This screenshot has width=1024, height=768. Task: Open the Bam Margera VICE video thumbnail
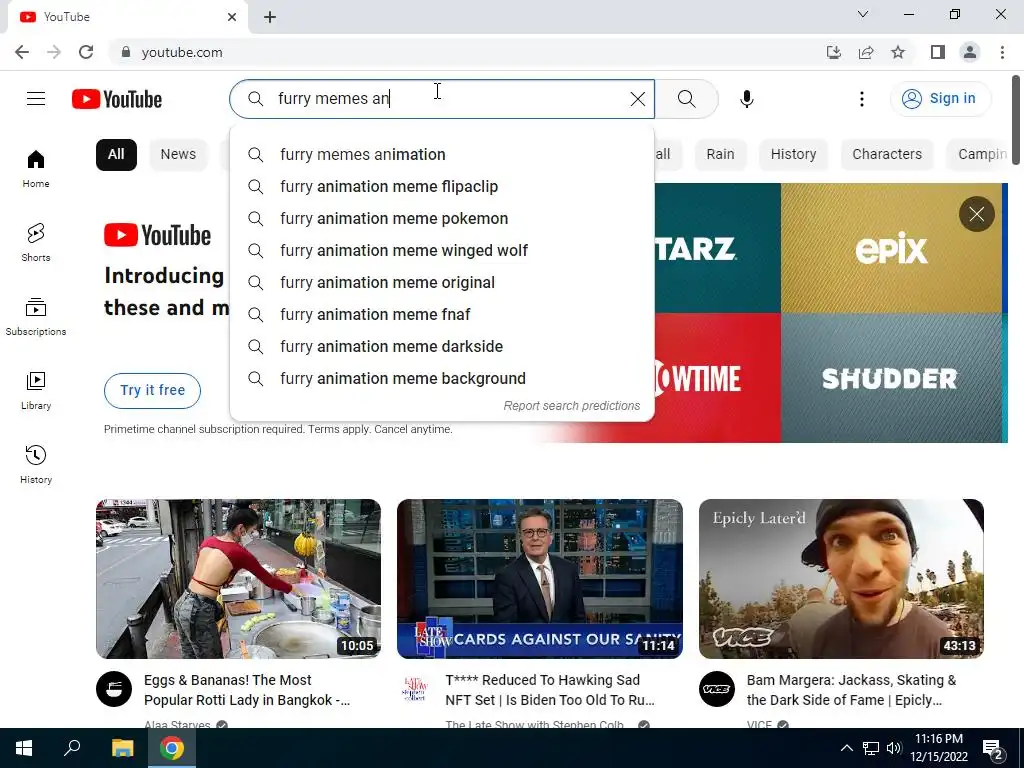[841, 579]
